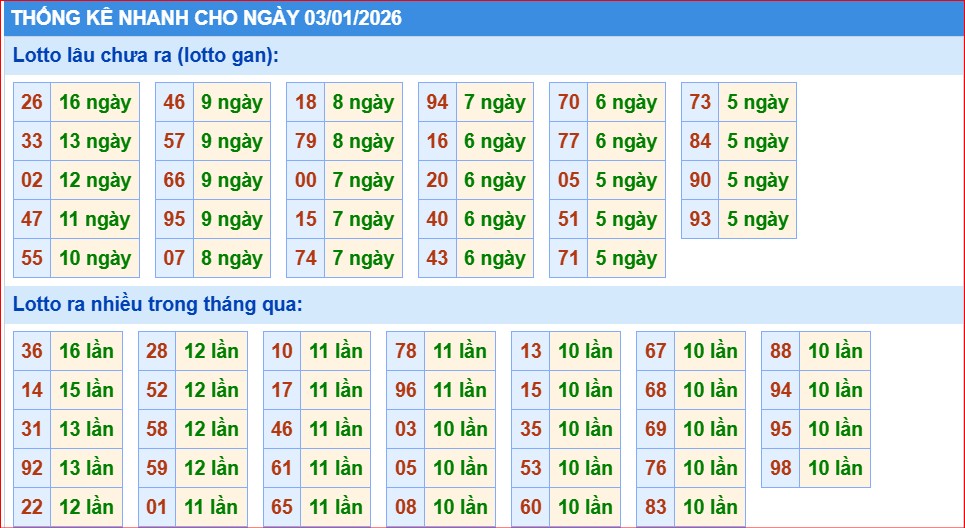Viewport: 965px width, 528px height.
Task: Click the '16 lần' cell
Action: pos(86,351)
